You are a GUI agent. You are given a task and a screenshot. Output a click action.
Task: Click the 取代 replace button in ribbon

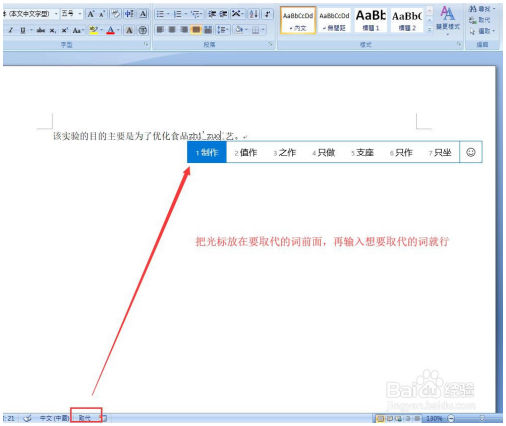(480, 20)
